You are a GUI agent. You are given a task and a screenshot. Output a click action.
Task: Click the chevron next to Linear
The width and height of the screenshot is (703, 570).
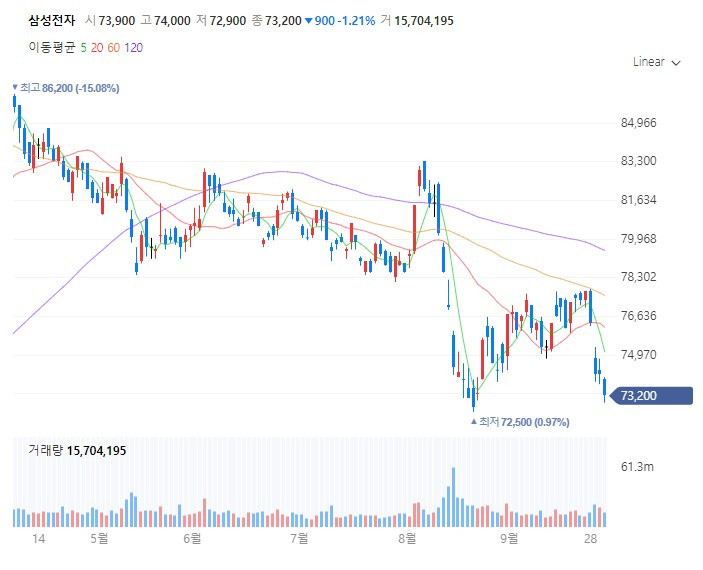click(x=676, y=63)
